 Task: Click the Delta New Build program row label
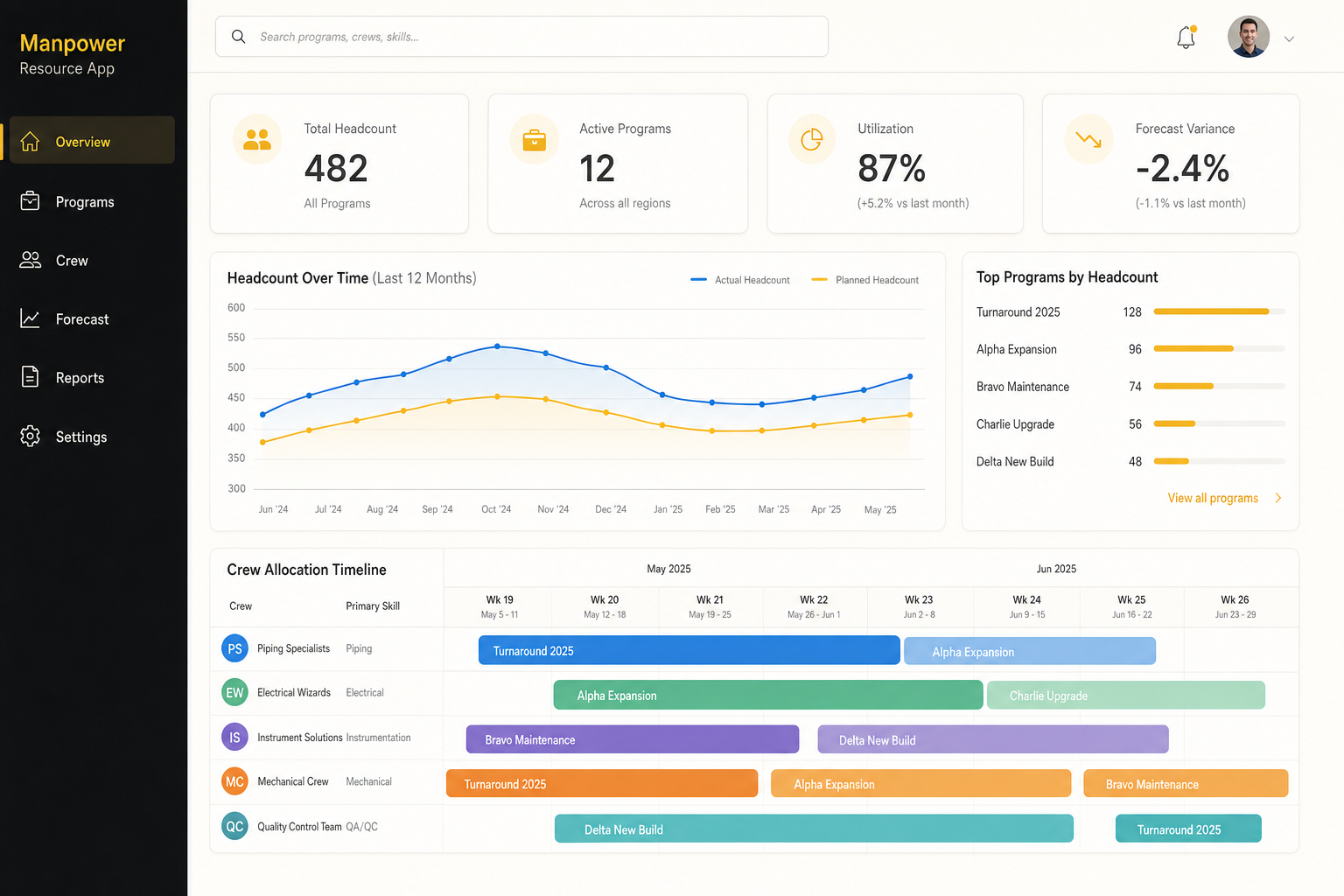[1015, 461]
